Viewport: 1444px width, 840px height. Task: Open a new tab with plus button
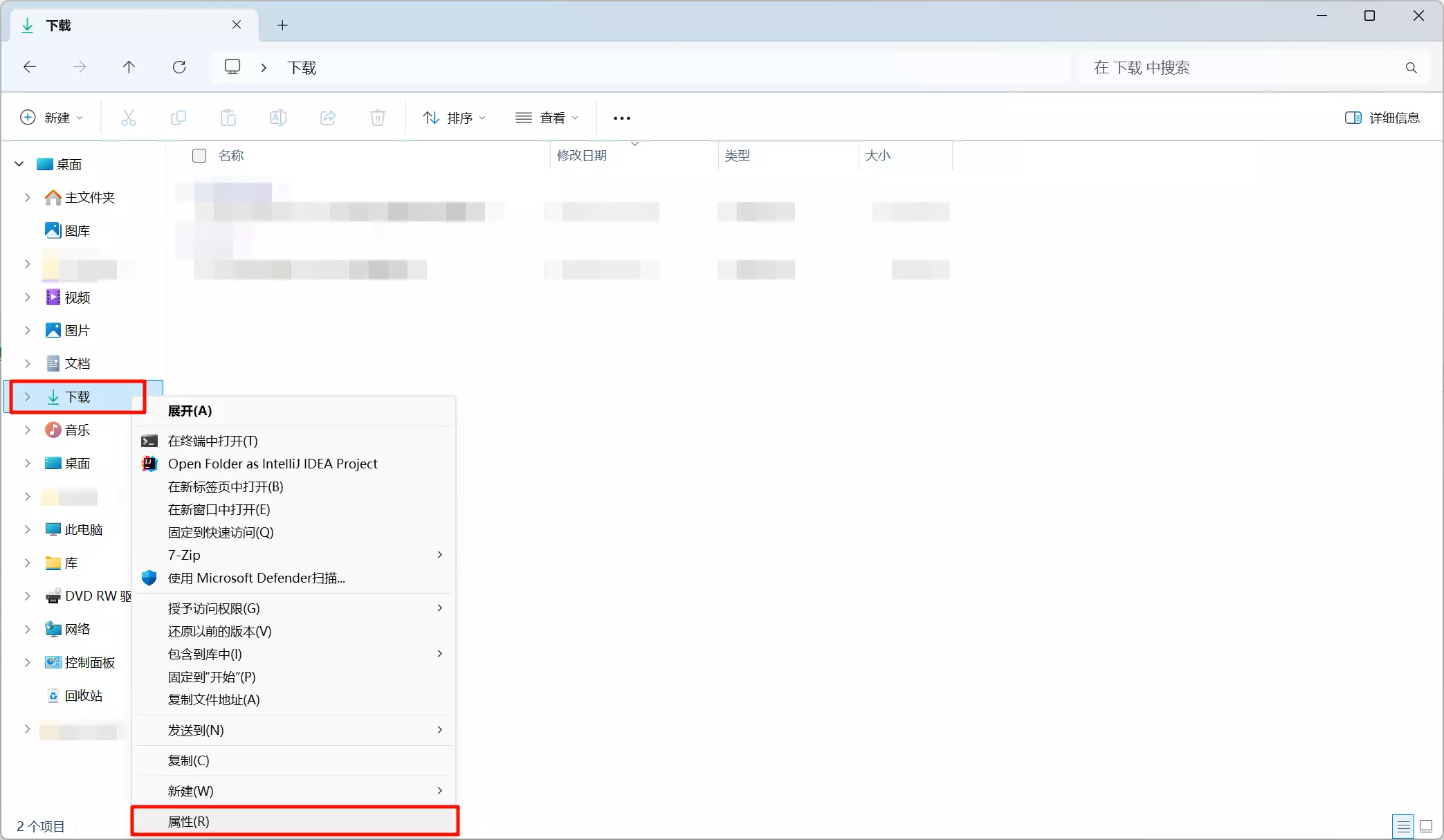[282, 26]
